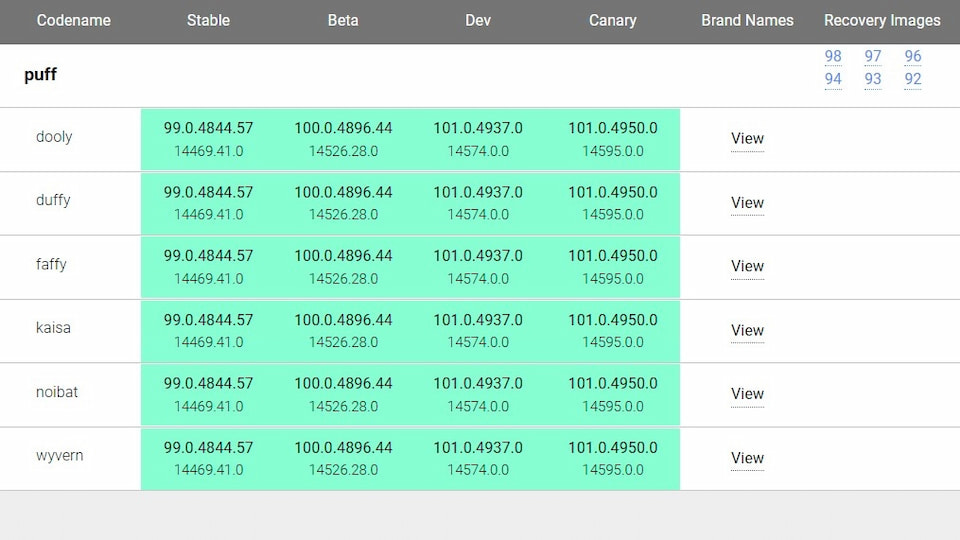
Task: Click dooly Dev version 101.0.4937.0
Action: 478,128
